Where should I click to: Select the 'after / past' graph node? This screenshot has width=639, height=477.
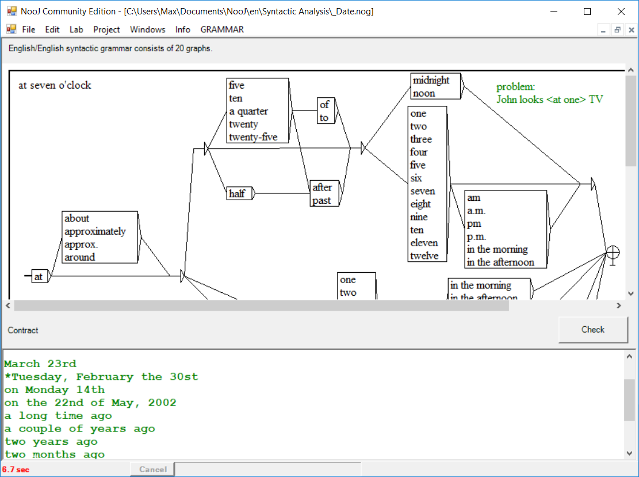[x=323, y=194]
